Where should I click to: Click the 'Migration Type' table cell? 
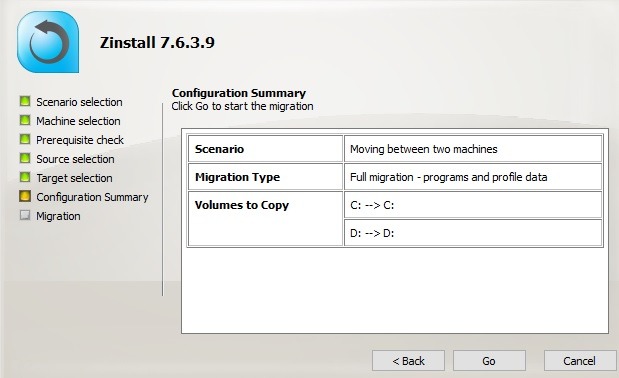tap(265, 177)
